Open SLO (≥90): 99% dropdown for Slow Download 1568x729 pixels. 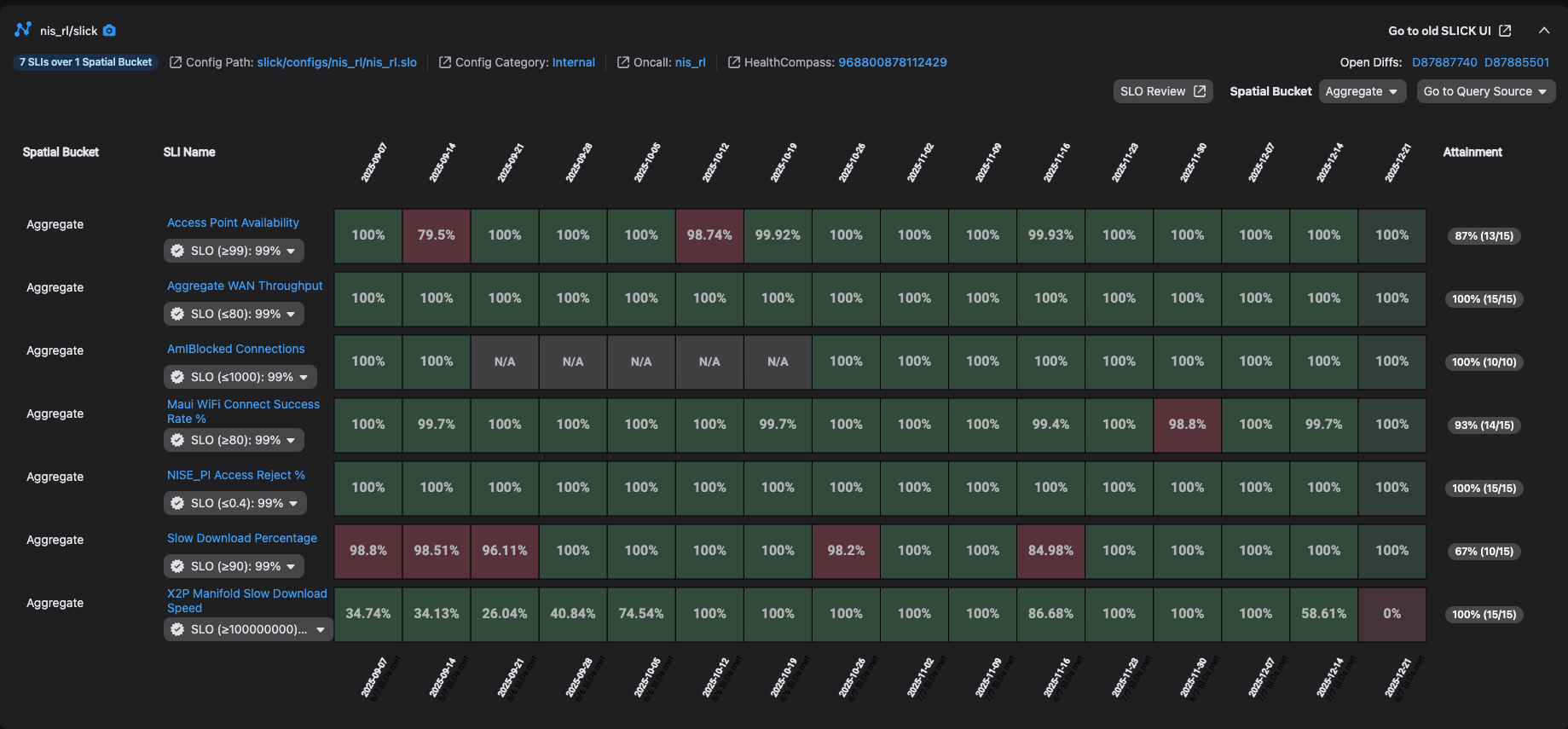[234, 566]
